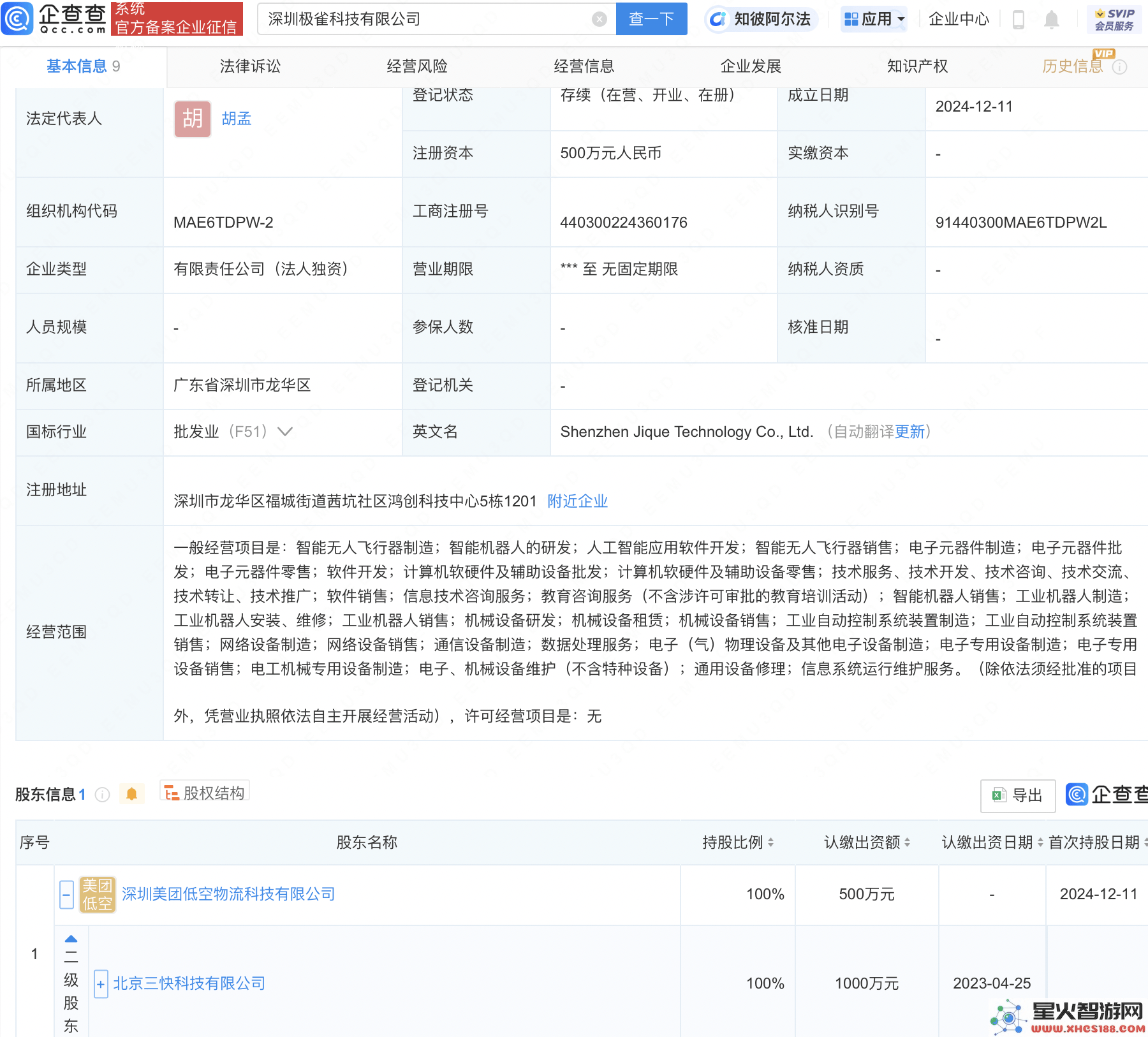Click the 美团低空 shareholder logo
Viewport: 1148px width, 1037px height.
tap(98, 894)
